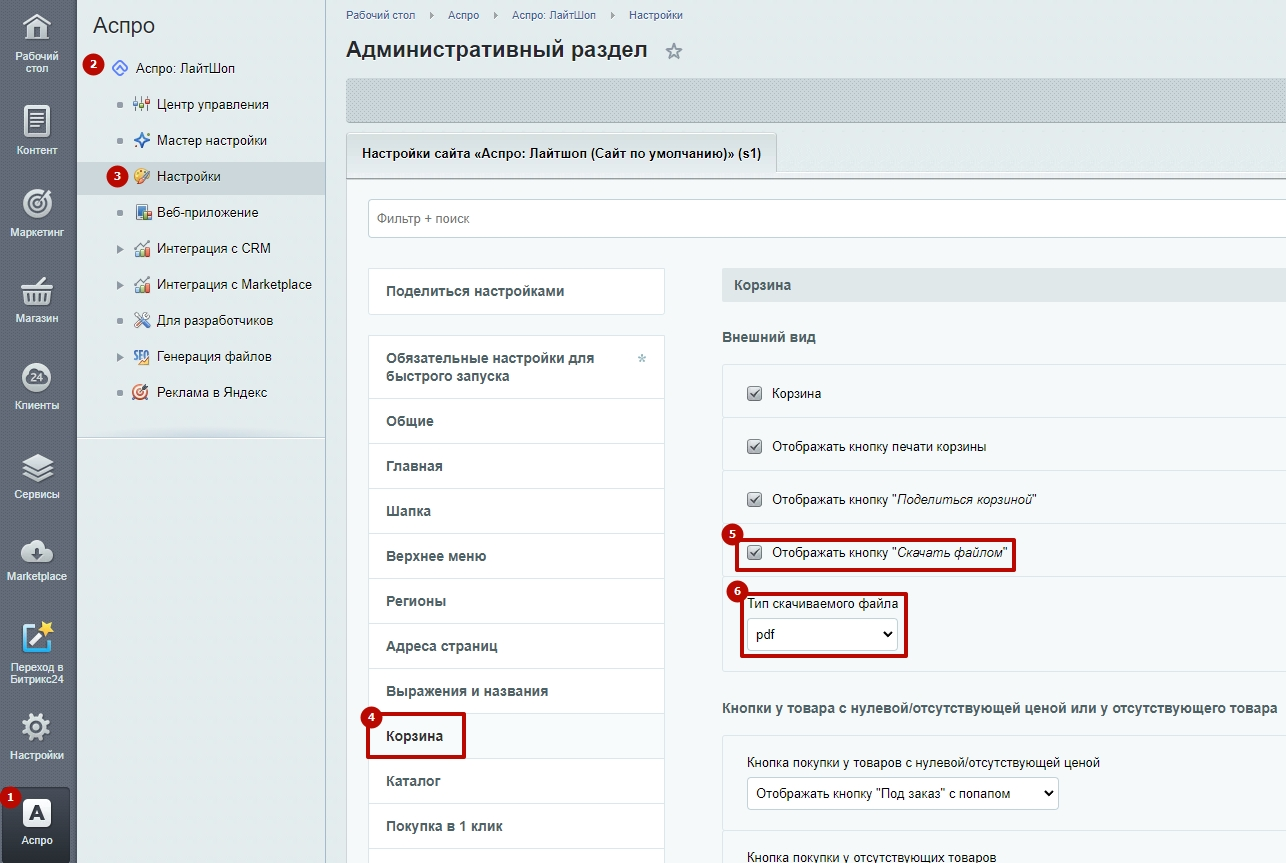1286x863 pixels.
Task: Expand the Интеграция с Marketplace tree node
Action: coord(120,284)
